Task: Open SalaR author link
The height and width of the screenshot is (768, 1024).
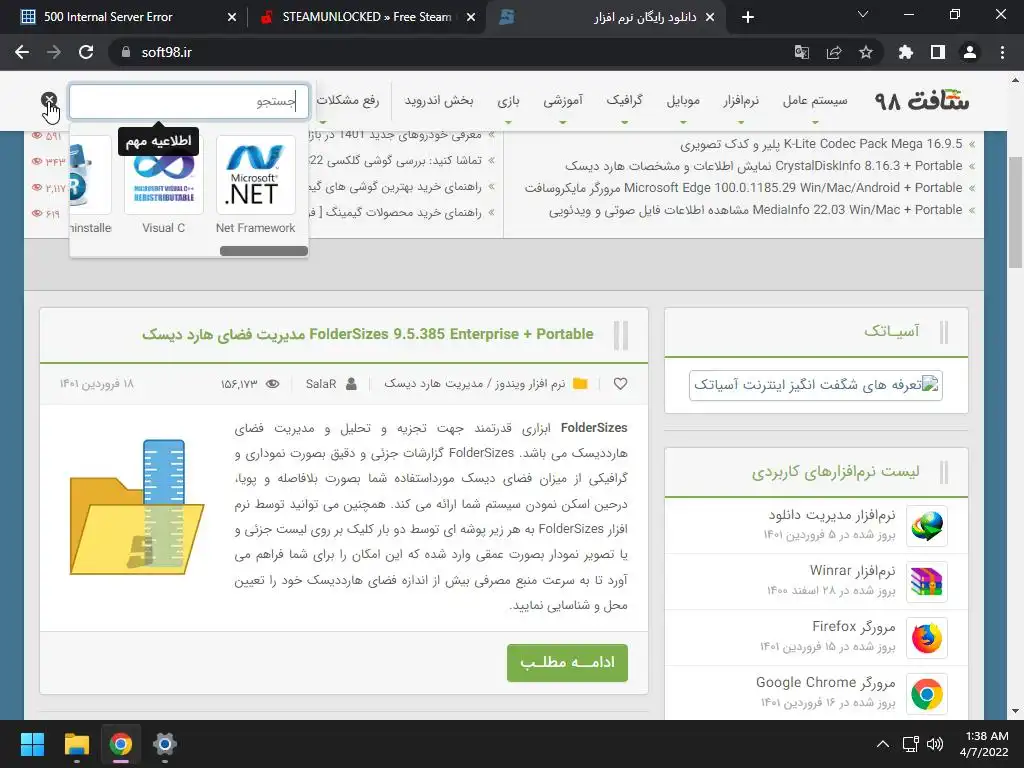Action: coord(321,384)
